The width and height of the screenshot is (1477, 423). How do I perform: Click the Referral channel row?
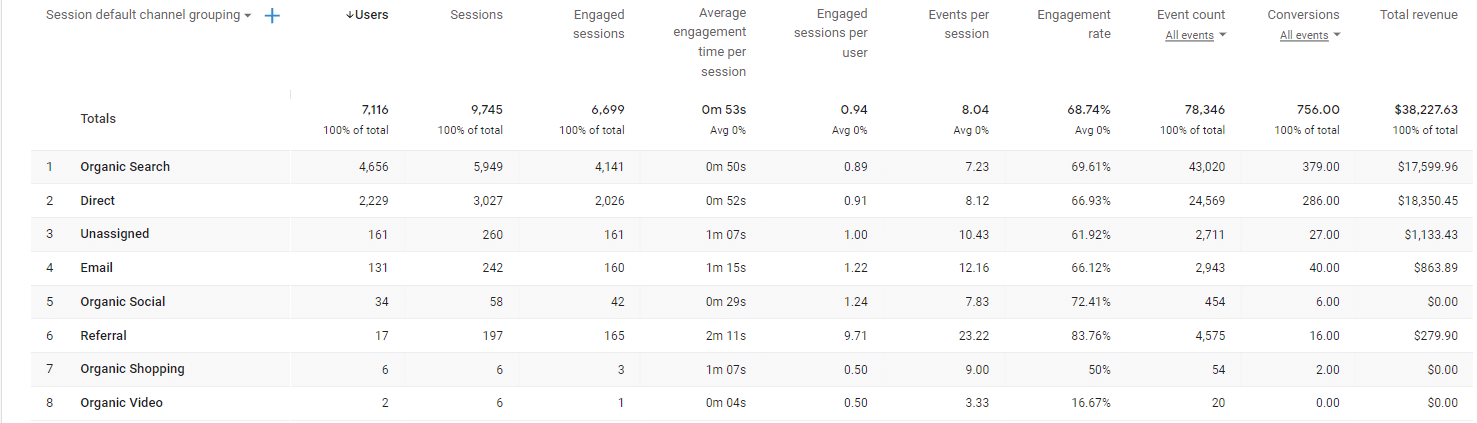104,336
